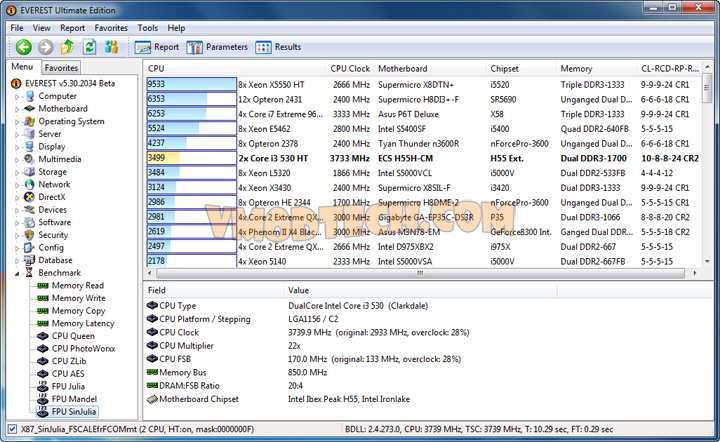The height and width of the screenshot is (442, 720).
Task: Select the Database icon
Action: pos(30,260)
